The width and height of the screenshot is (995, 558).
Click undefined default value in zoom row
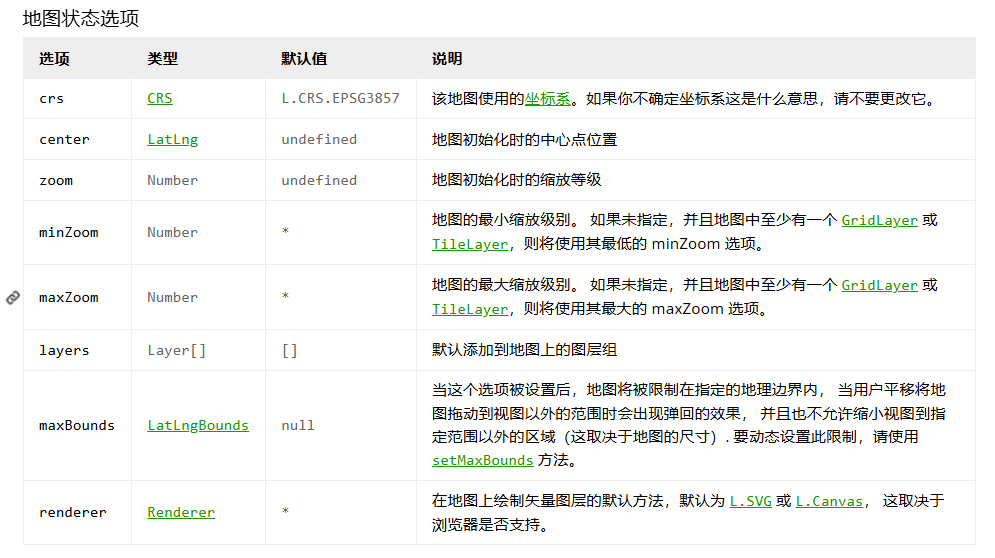[319, 180]
